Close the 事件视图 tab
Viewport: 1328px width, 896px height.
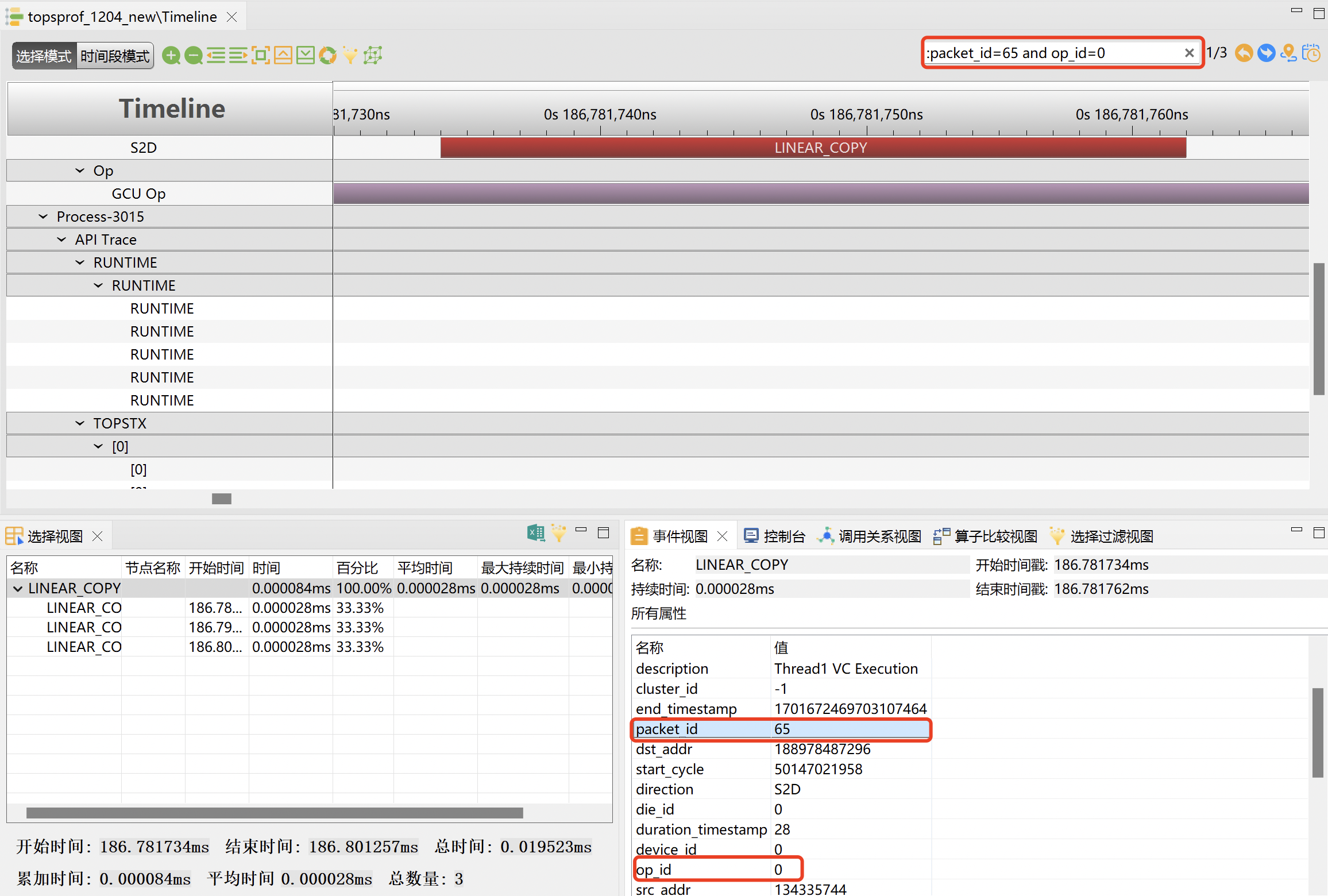(x=723, y=536)
